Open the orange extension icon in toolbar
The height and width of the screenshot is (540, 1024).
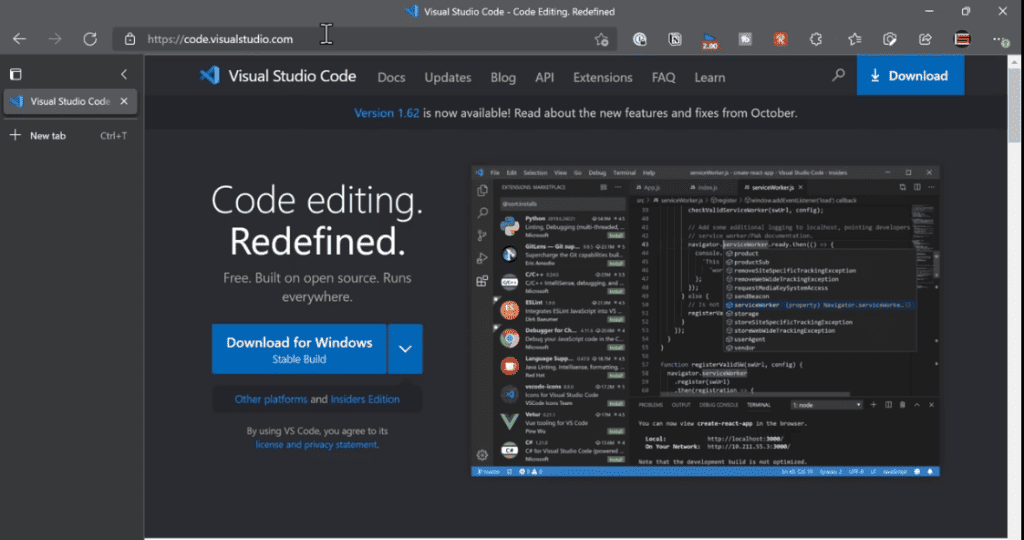coord(780,39)
